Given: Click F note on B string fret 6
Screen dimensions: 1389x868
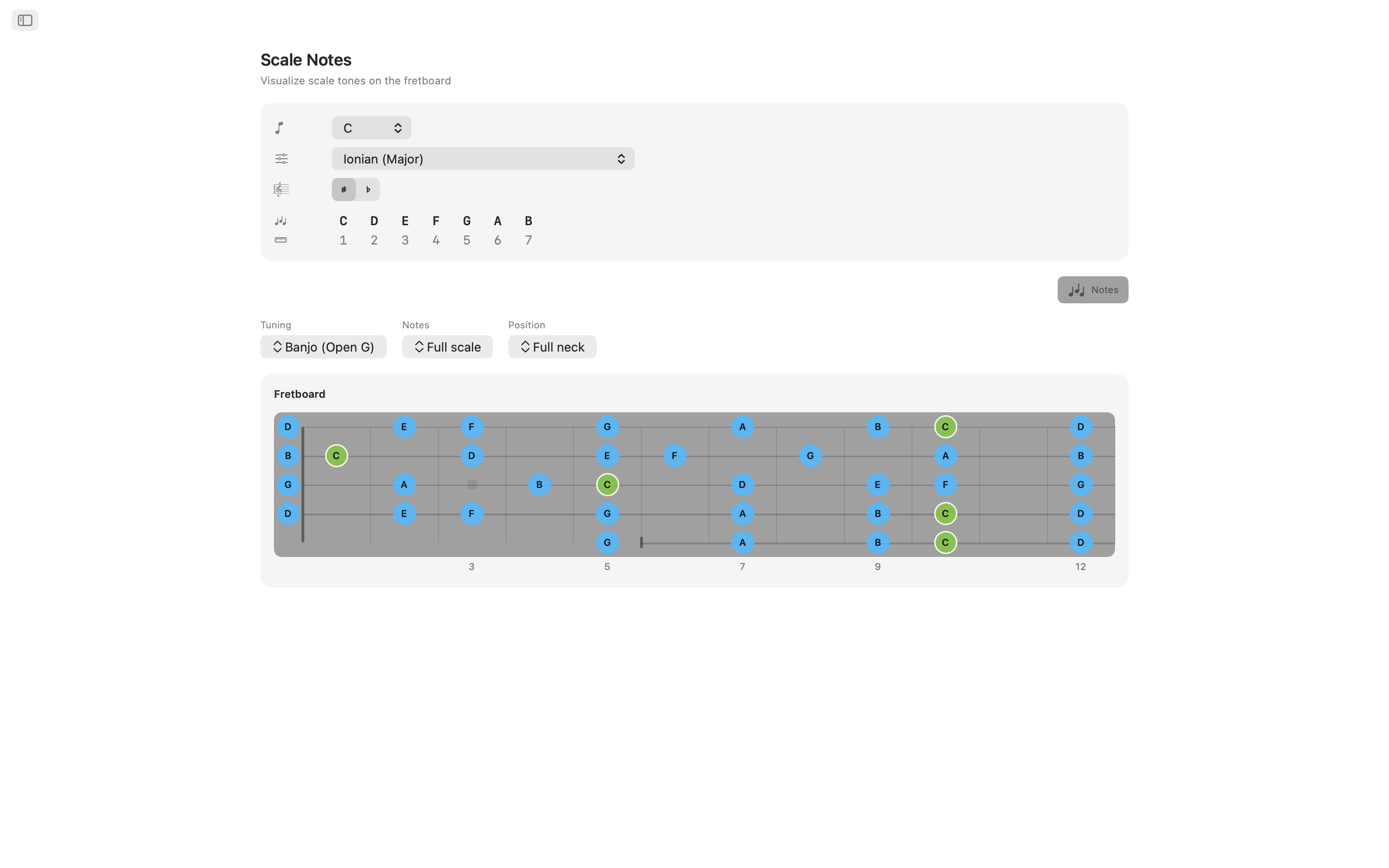Looking at the screenshot, I should coord(675,456).
